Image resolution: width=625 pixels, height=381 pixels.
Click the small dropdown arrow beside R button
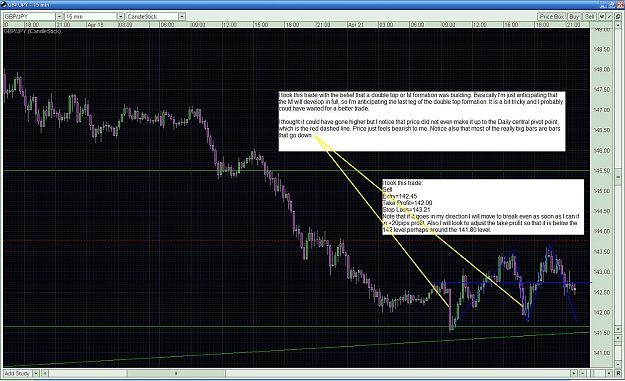(x=609, y=373)
